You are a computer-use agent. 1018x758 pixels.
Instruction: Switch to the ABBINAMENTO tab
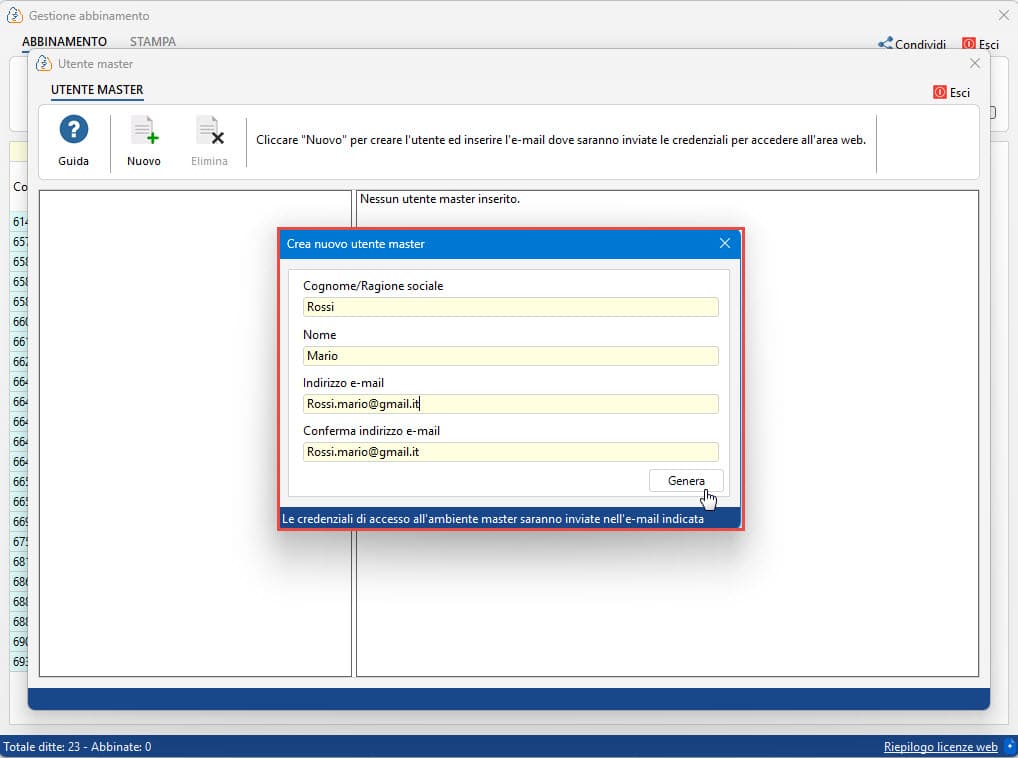(x=64, y=42)
